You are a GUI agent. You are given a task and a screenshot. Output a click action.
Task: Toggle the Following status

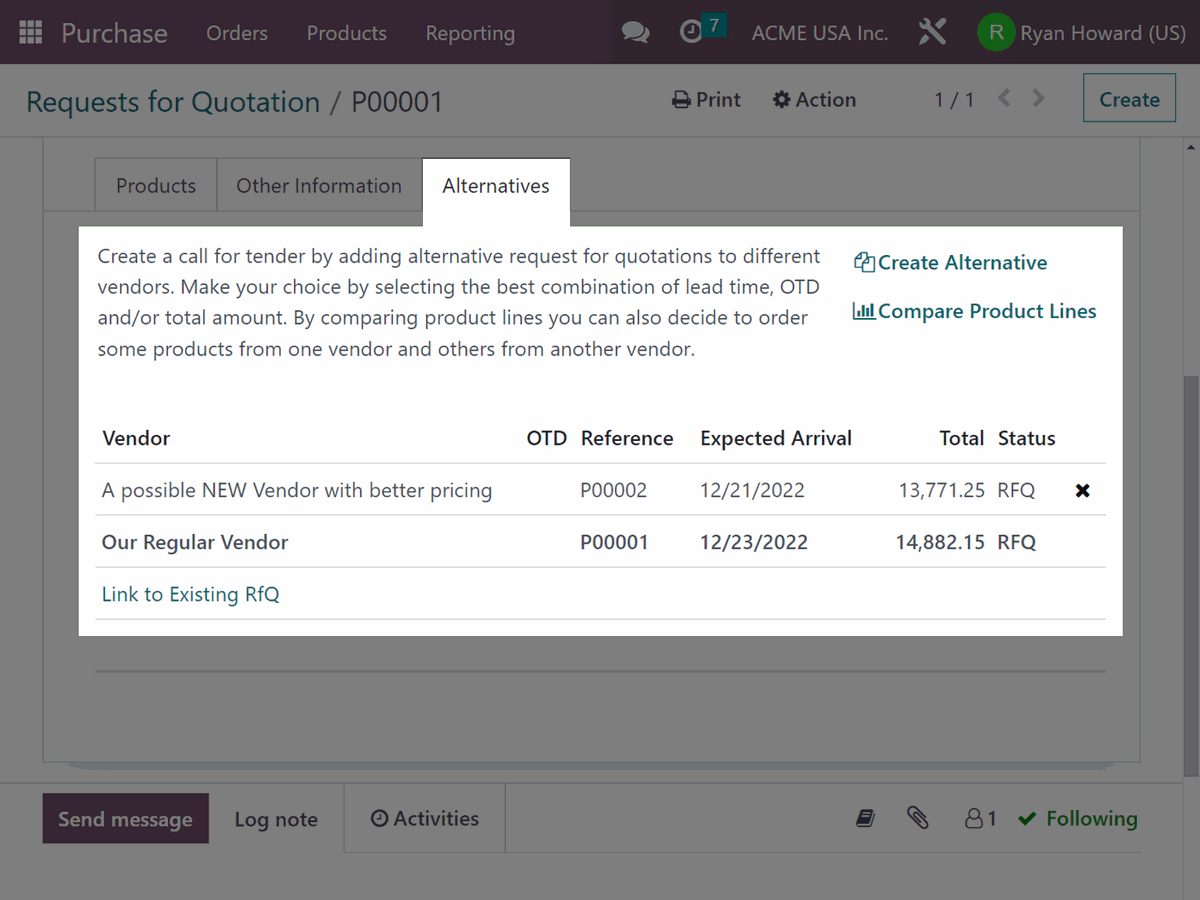(x=1078, y=819)
